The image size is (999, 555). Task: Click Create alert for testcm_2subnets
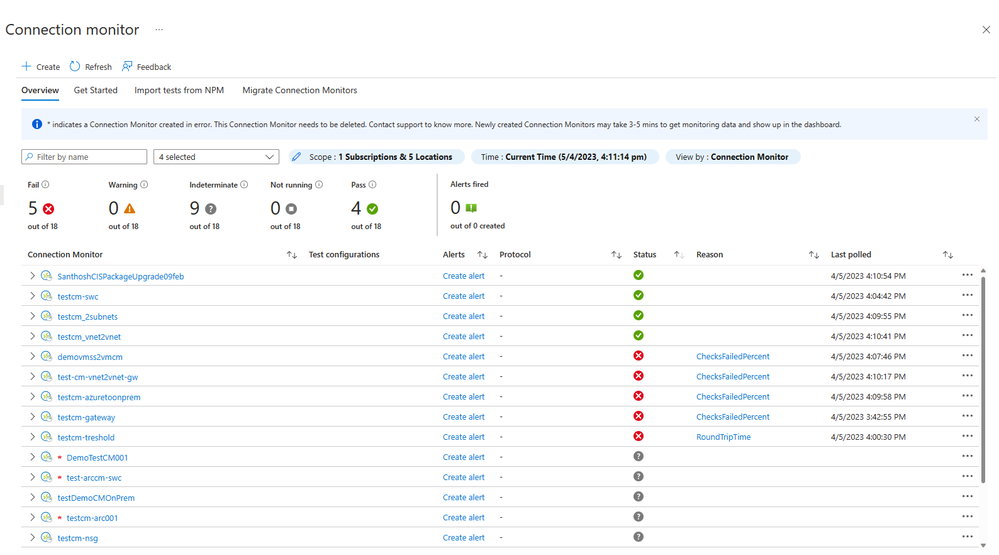463,316
